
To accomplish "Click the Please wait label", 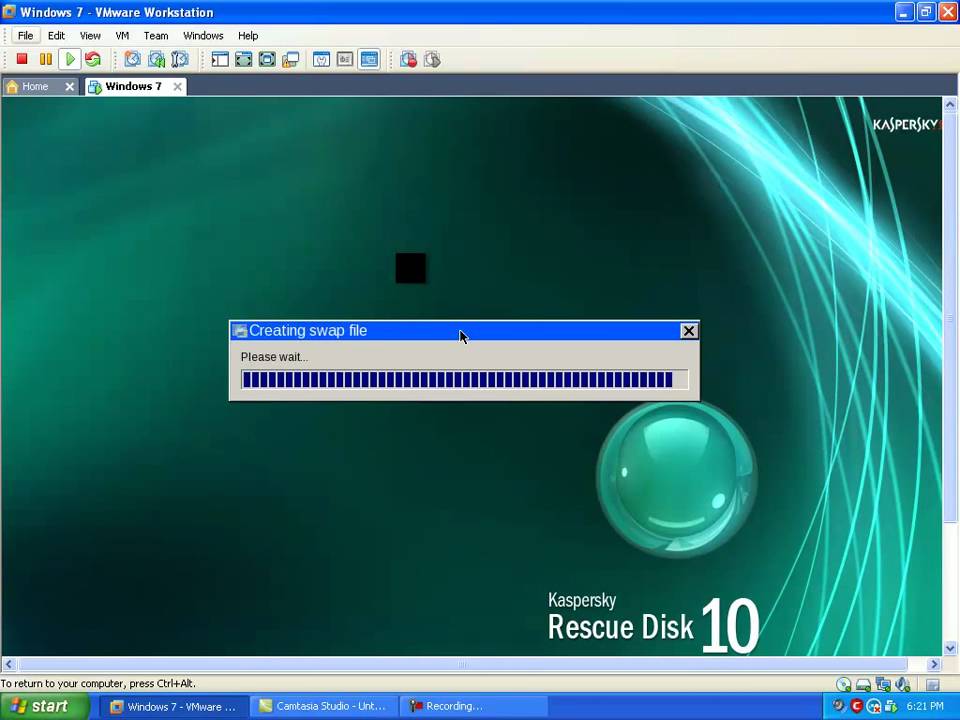I will click(274, 357).
